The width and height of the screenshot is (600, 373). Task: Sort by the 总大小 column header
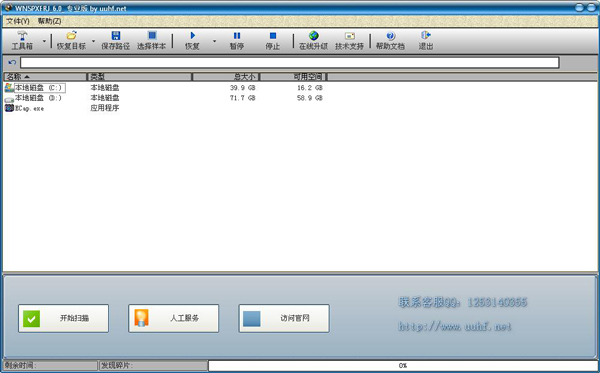(x=226, y=77)
